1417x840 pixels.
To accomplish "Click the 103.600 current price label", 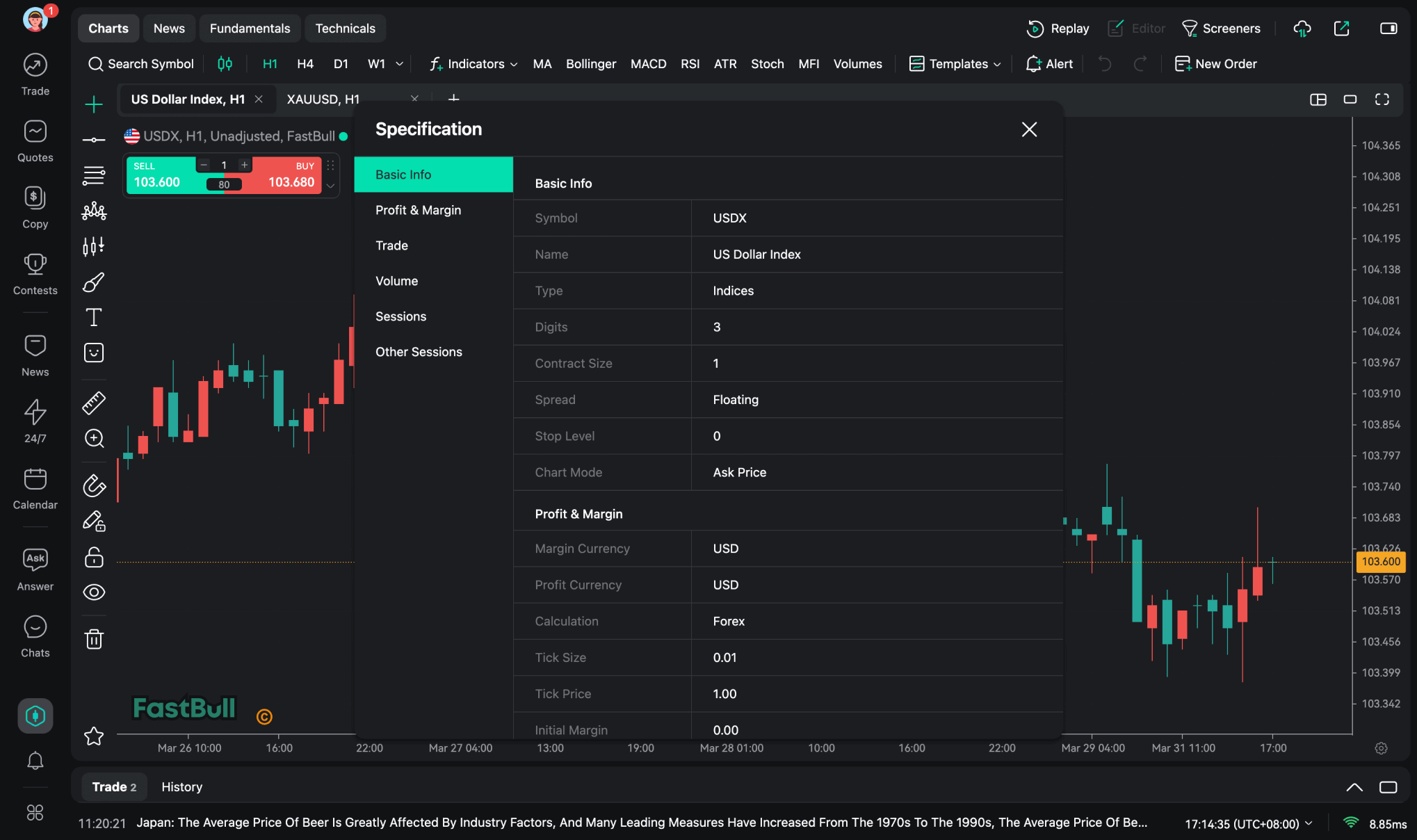I will coord(1380,562).
